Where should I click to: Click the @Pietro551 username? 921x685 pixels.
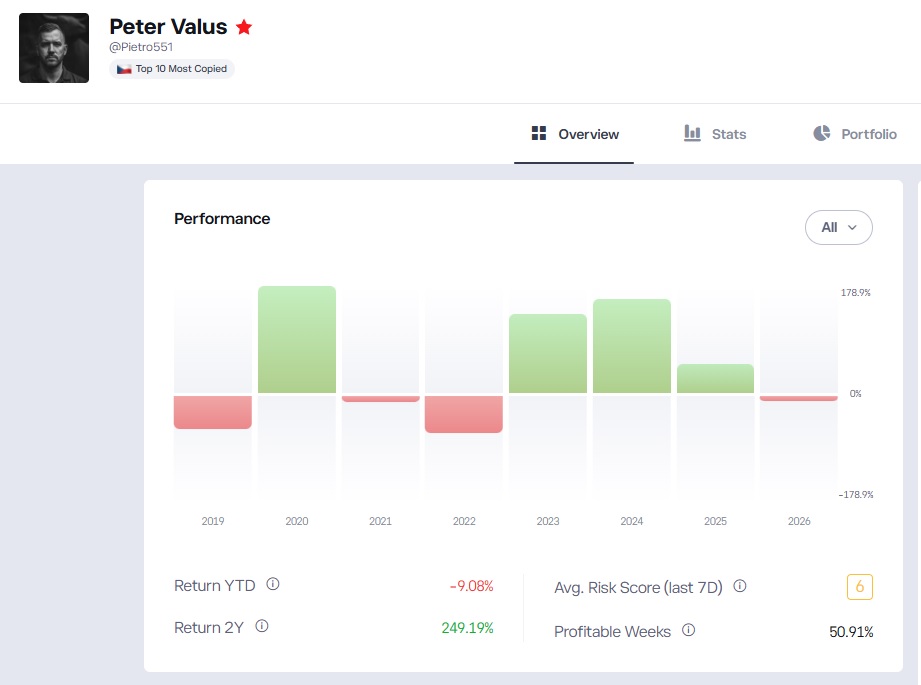tap(141, 47)
